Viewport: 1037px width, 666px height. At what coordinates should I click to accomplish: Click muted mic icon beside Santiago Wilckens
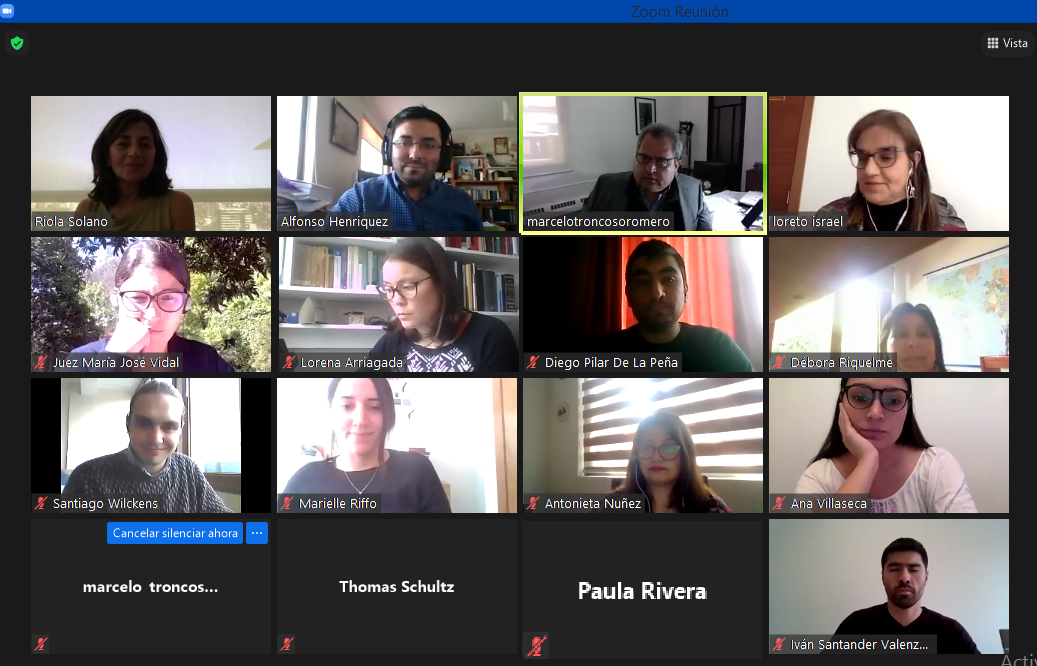click(41, 503)
